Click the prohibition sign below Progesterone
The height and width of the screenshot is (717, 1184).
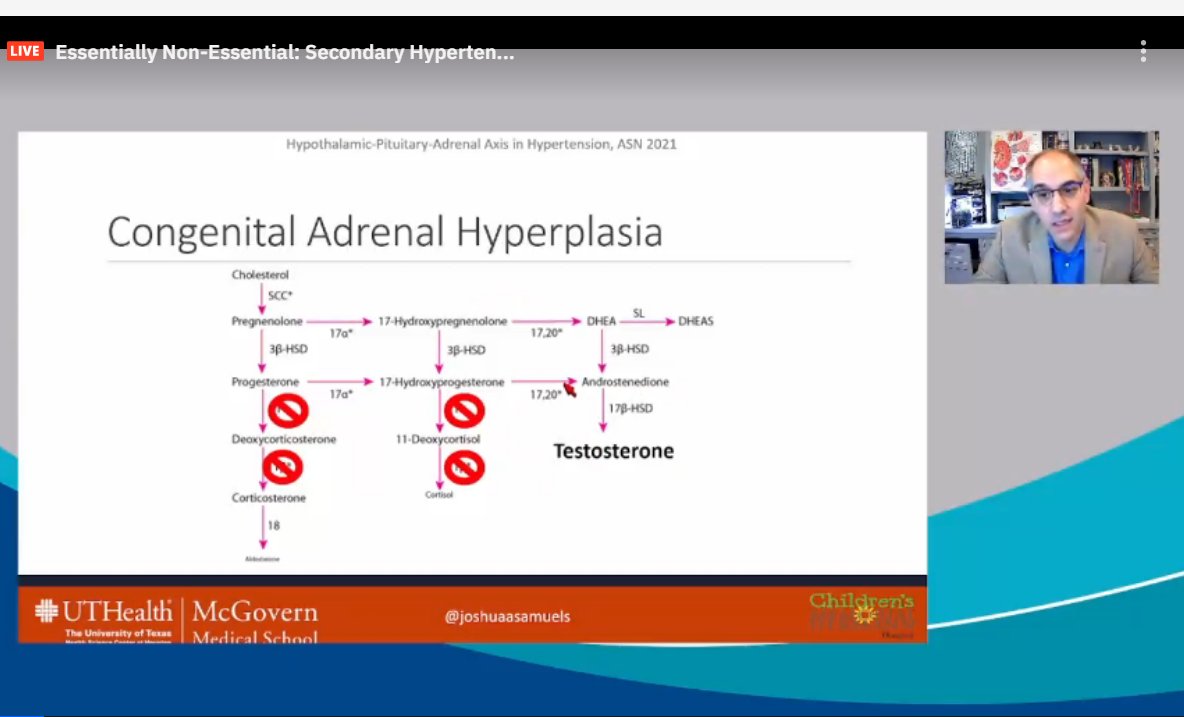click(288, 411)
